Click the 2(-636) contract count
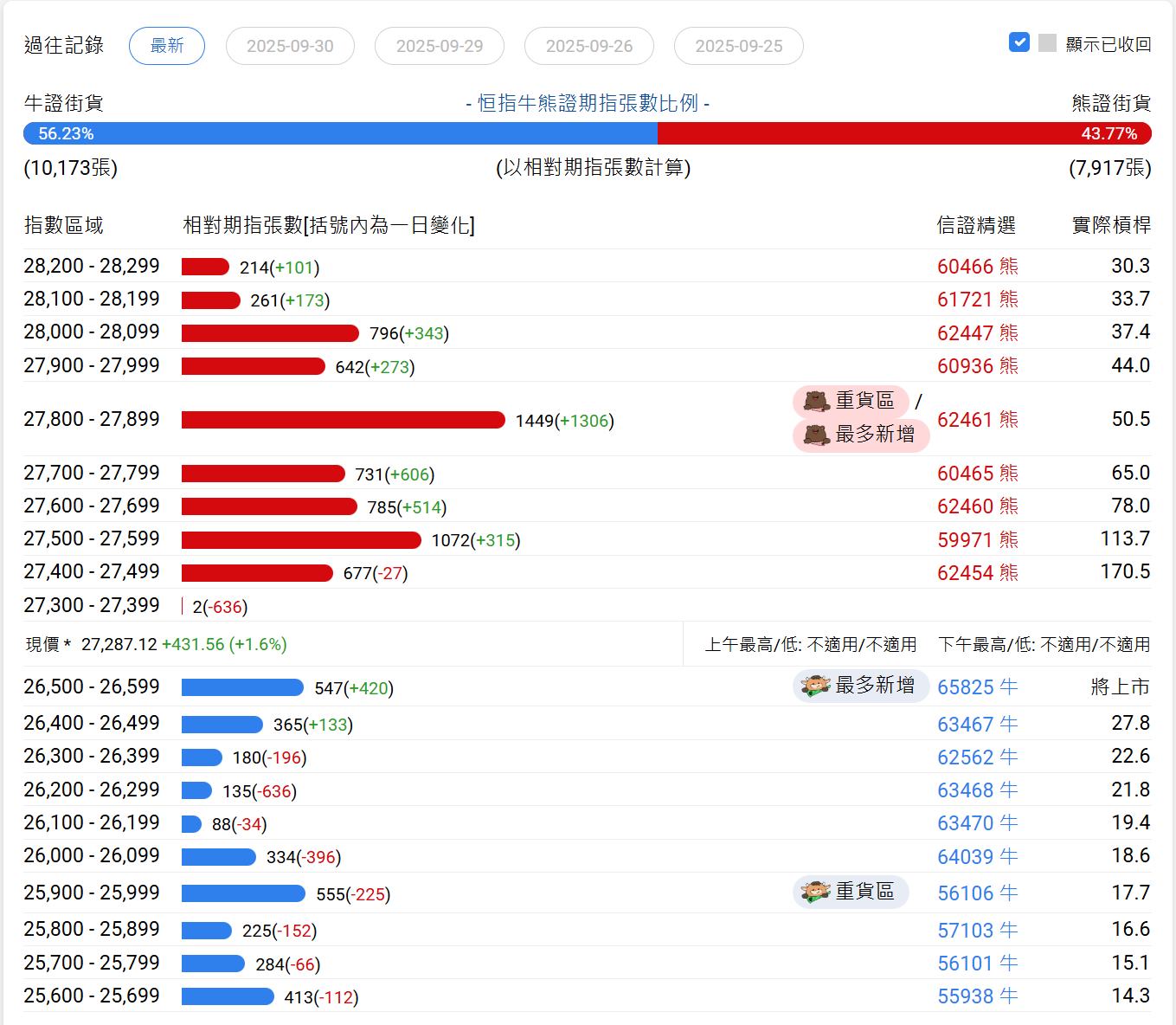 (x=220, y=607)
